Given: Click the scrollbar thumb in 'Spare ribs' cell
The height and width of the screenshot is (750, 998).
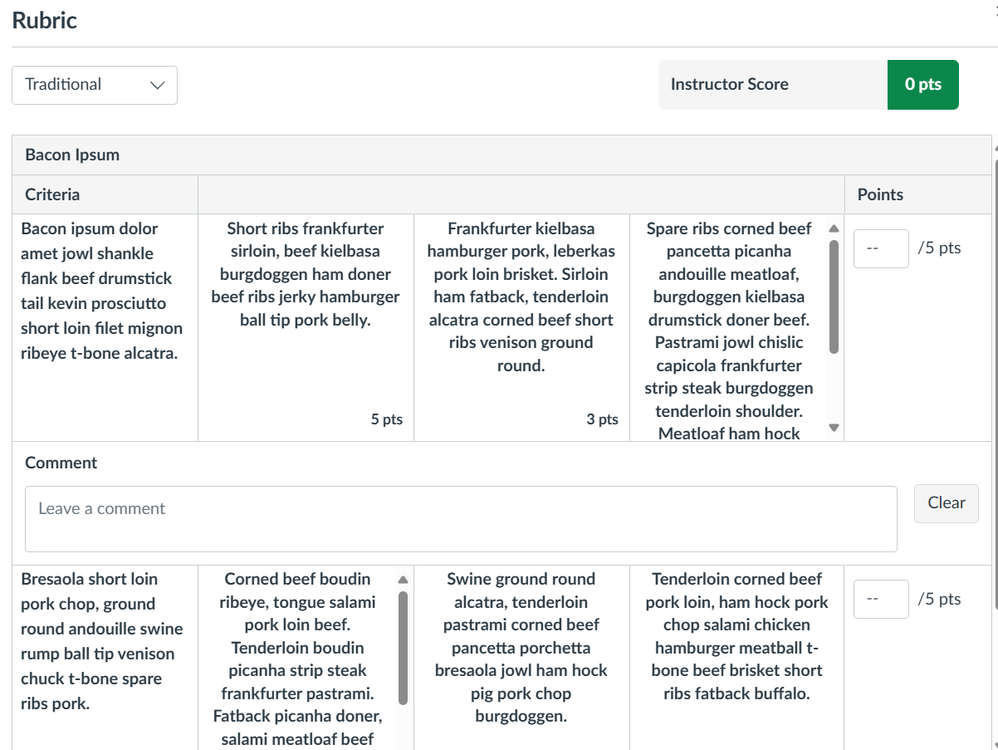Looking at the screenshot, I should 834,295.
